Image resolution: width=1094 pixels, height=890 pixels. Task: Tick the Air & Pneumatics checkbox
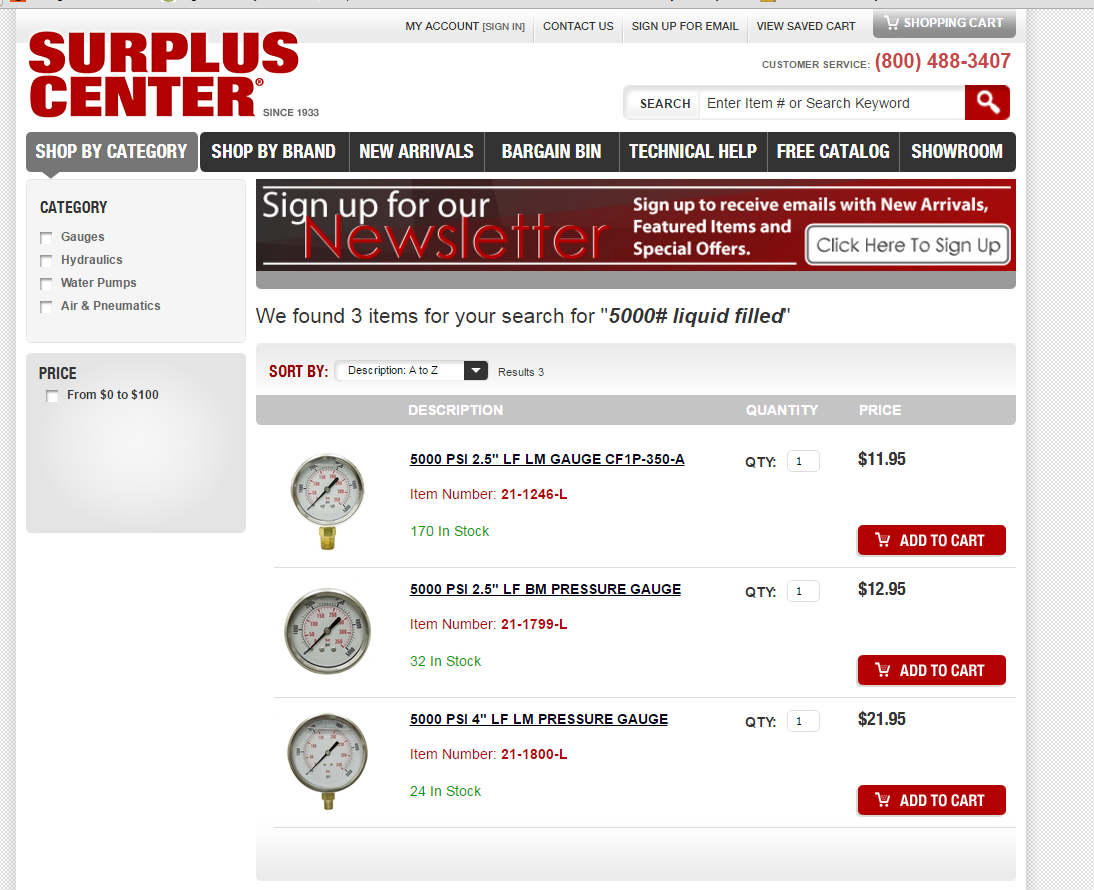(46, 307)
